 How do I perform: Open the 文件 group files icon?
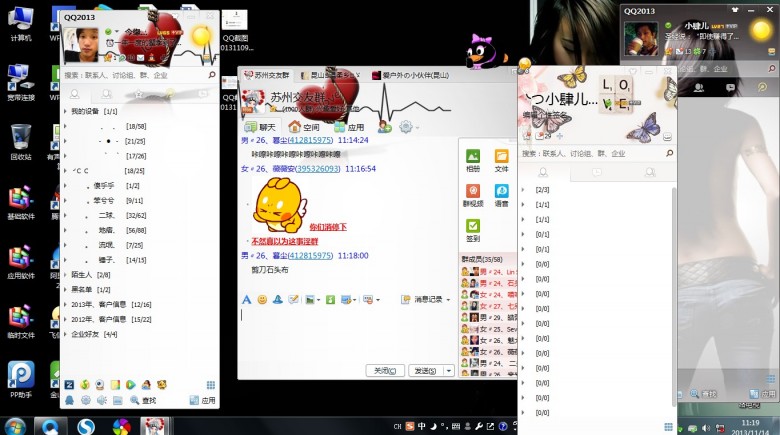[x=501, y=160]
